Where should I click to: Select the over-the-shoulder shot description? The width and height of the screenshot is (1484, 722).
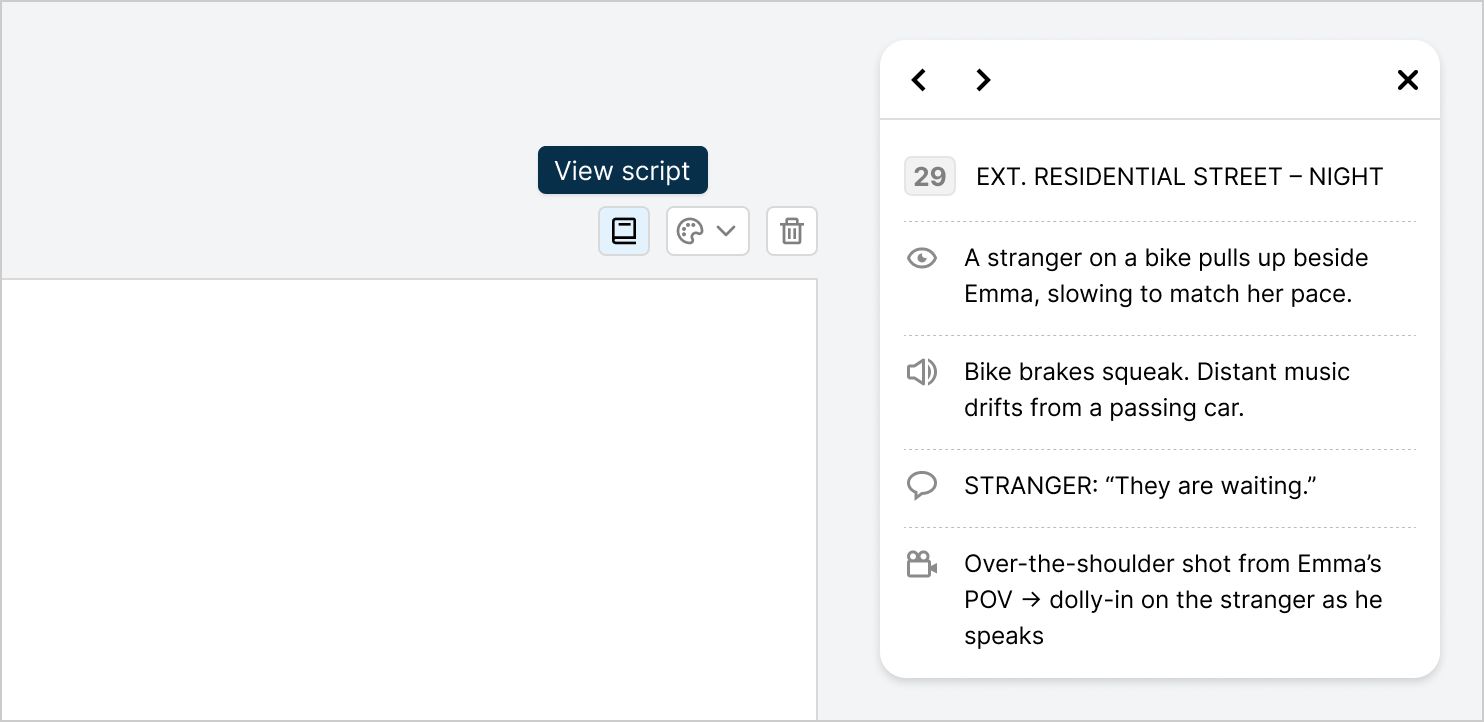click(1172, 599)
